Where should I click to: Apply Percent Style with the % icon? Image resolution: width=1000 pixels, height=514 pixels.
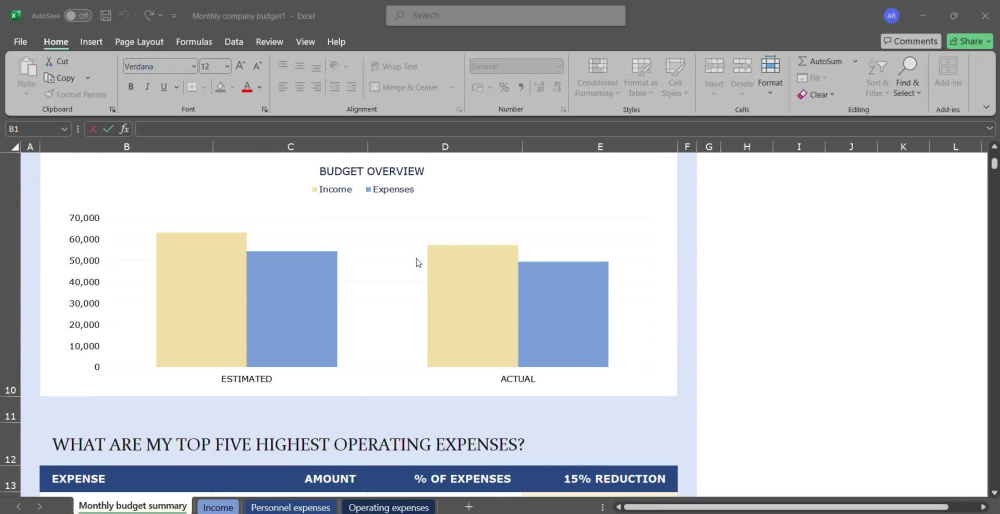point(504,87)
